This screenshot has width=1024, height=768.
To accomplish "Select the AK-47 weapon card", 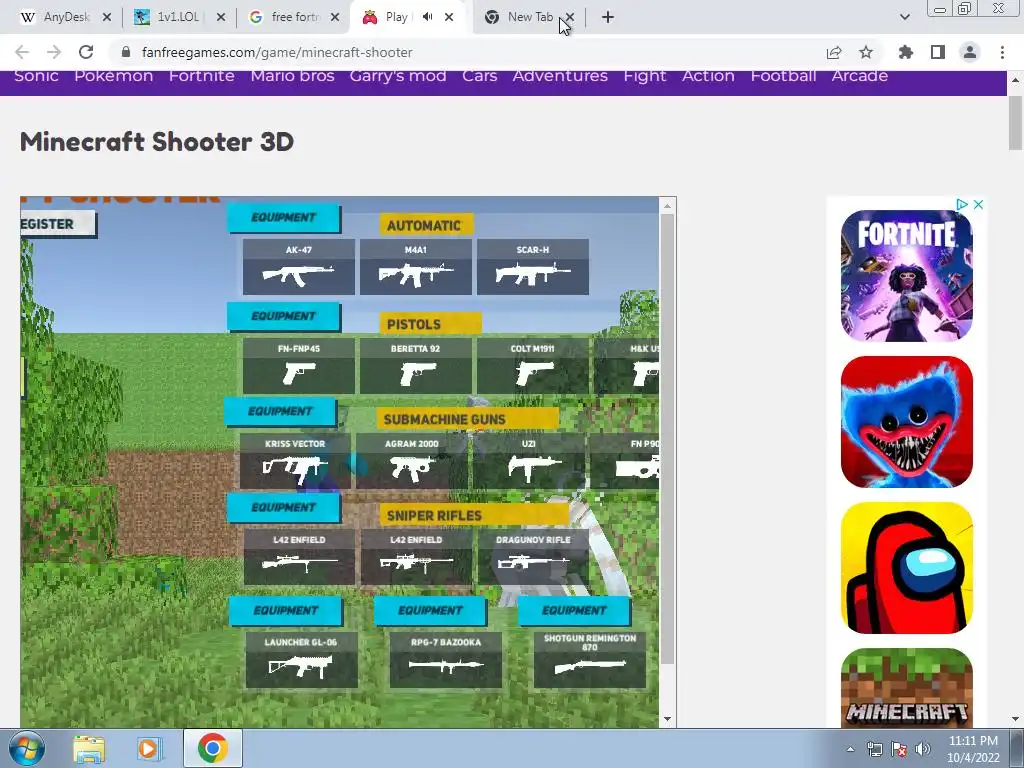I will coord(298,266).
